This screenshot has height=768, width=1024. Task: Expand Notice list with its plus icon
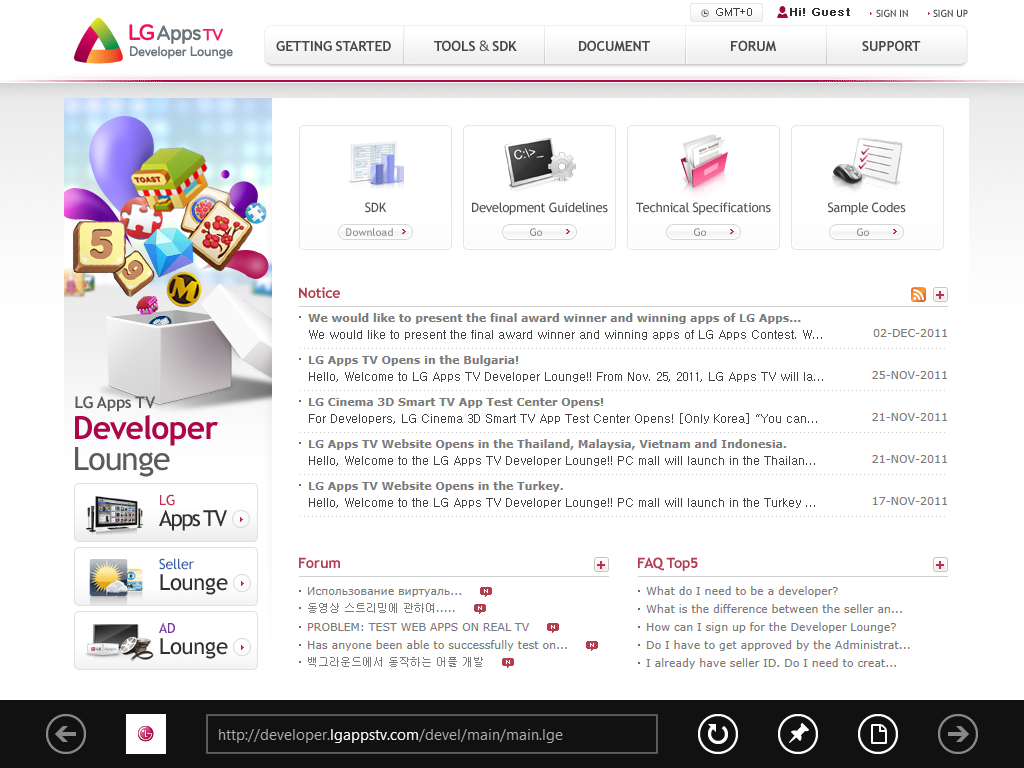[940, 295]
